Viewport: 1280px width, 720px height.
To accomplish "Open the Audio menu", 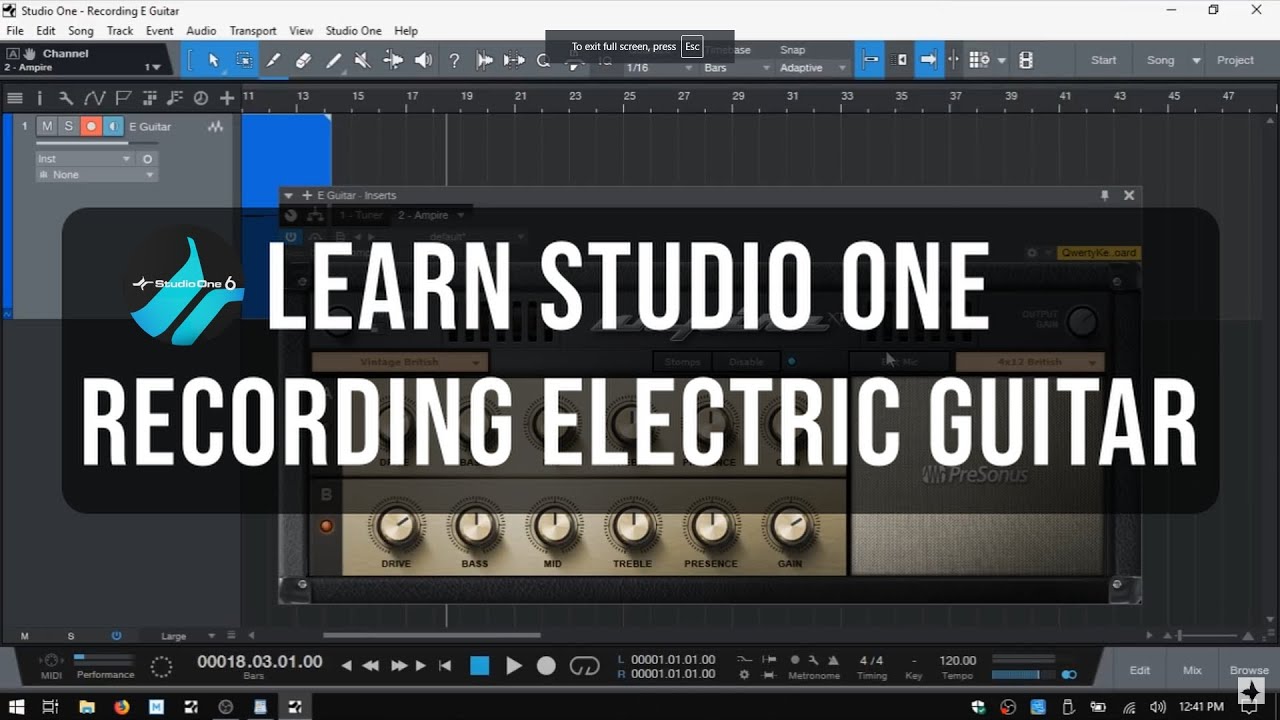I will (x=201, y=31).
